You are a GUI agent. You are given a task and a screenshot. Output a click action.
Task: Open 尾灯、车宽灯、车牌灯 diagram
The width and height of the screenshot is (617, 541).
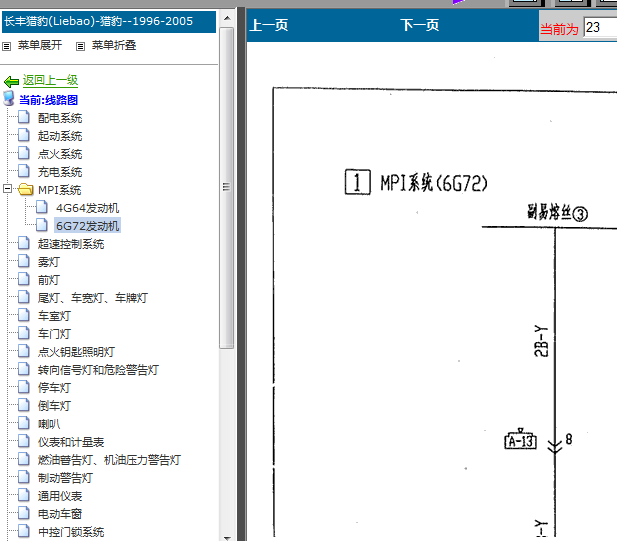92,298
